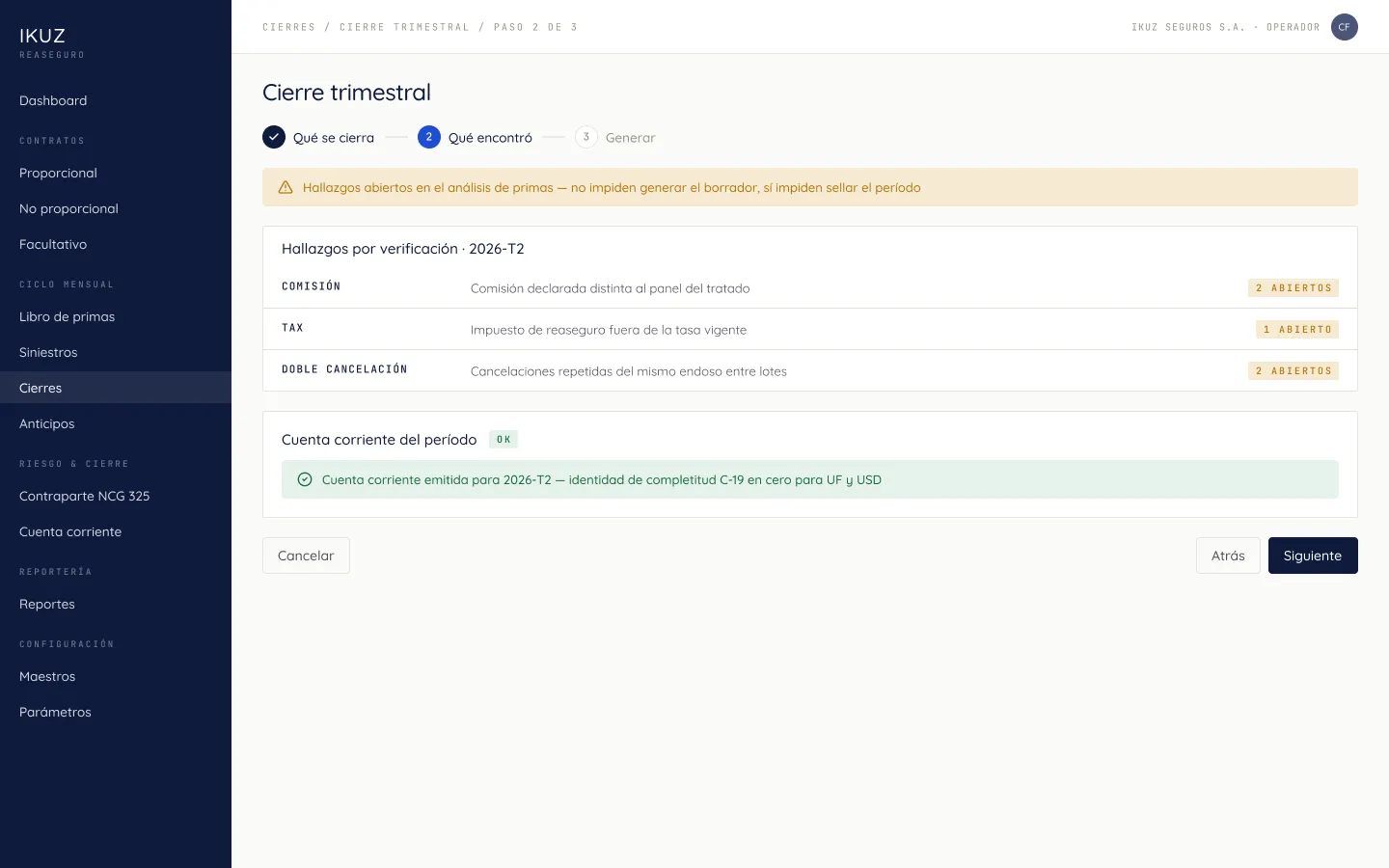The width and height of the screenshot is (1389, 868).
Task: Click the step 3 circle indicator
Action: [x=586, y=137]
